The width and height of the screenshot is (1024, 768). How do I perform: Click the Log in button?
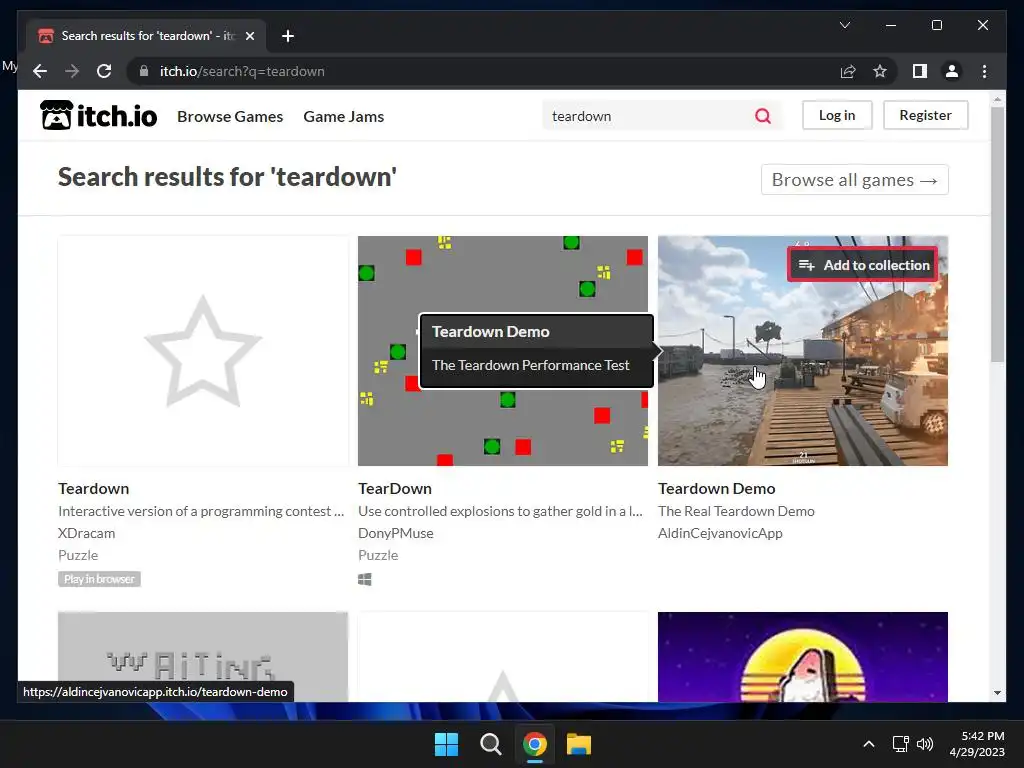837,115
